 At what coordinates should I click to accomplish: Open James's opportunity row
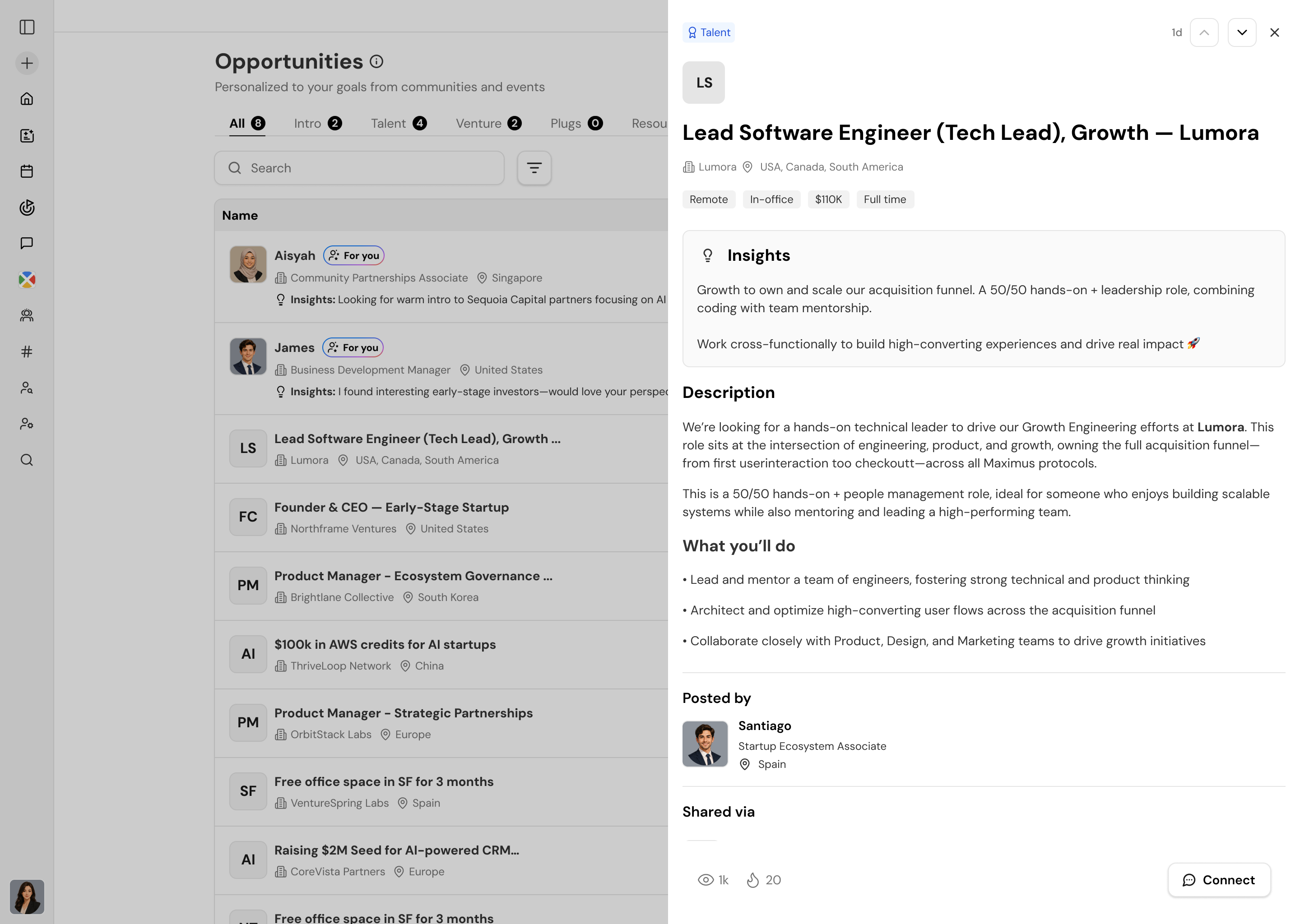tap(441, 369)
